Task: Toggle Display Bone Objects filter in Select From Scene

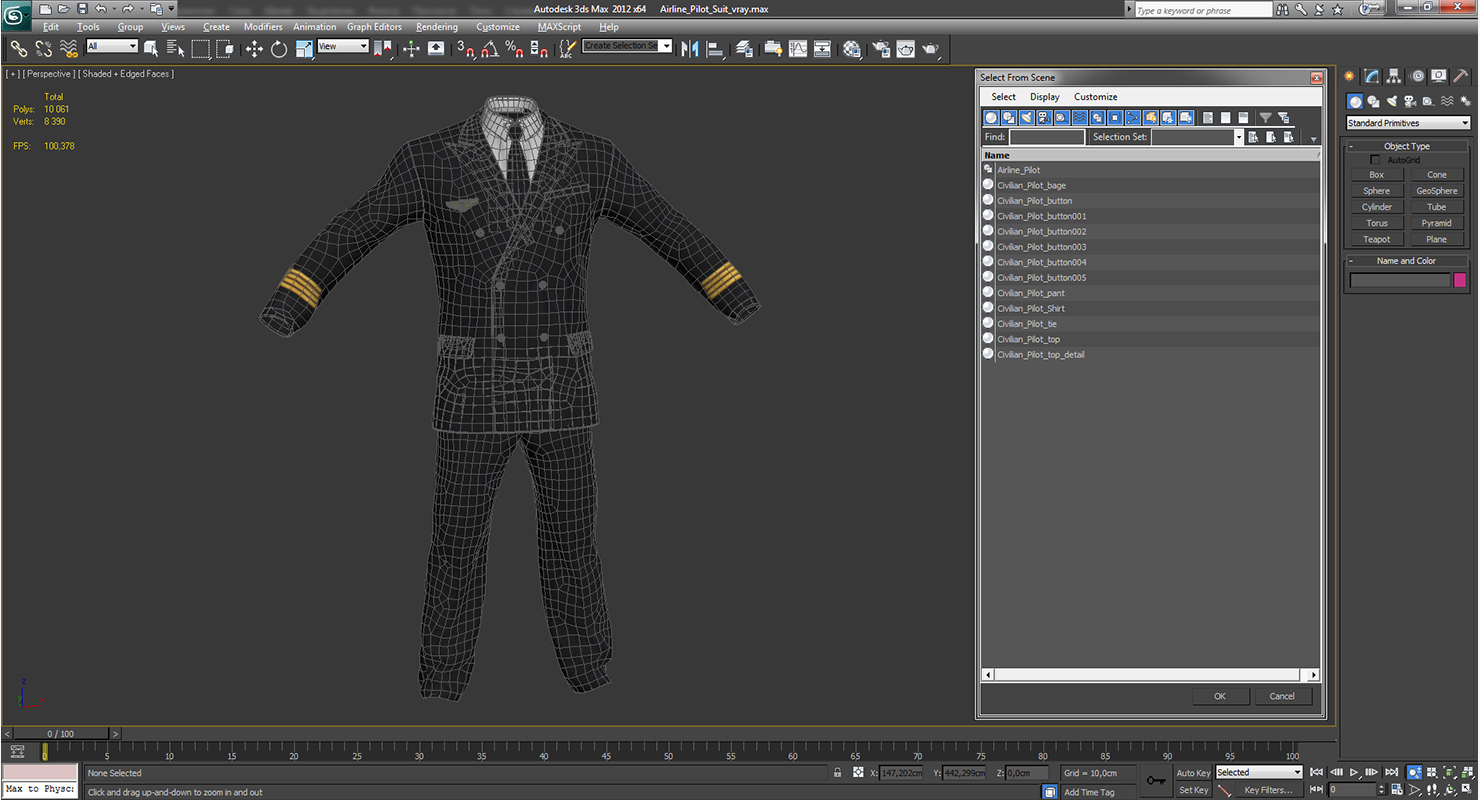Action: [1133, 118]
